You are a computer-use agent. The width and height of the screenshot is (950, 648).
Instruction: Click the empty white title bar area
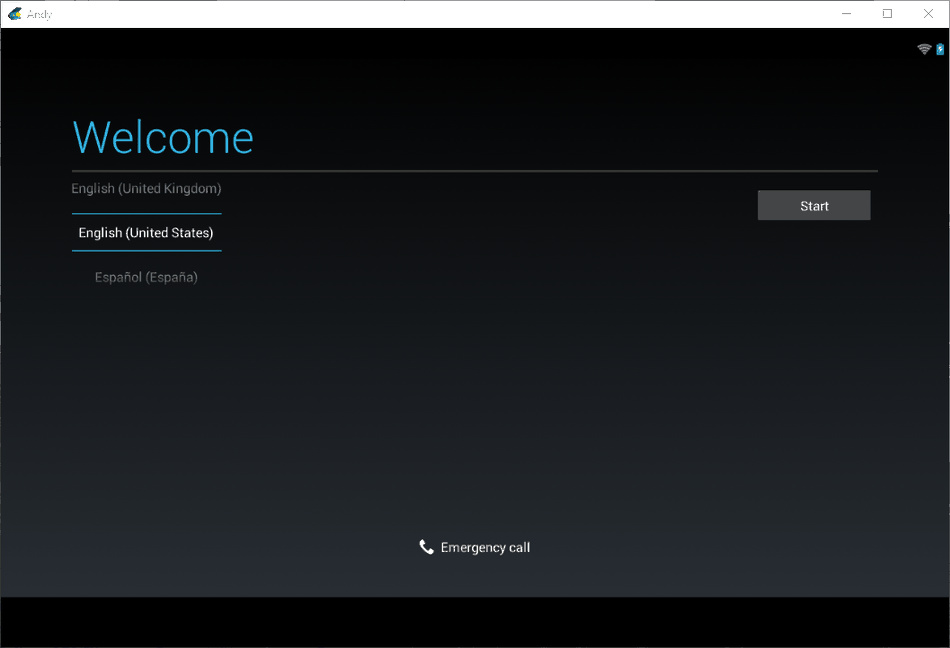(450, 14)
